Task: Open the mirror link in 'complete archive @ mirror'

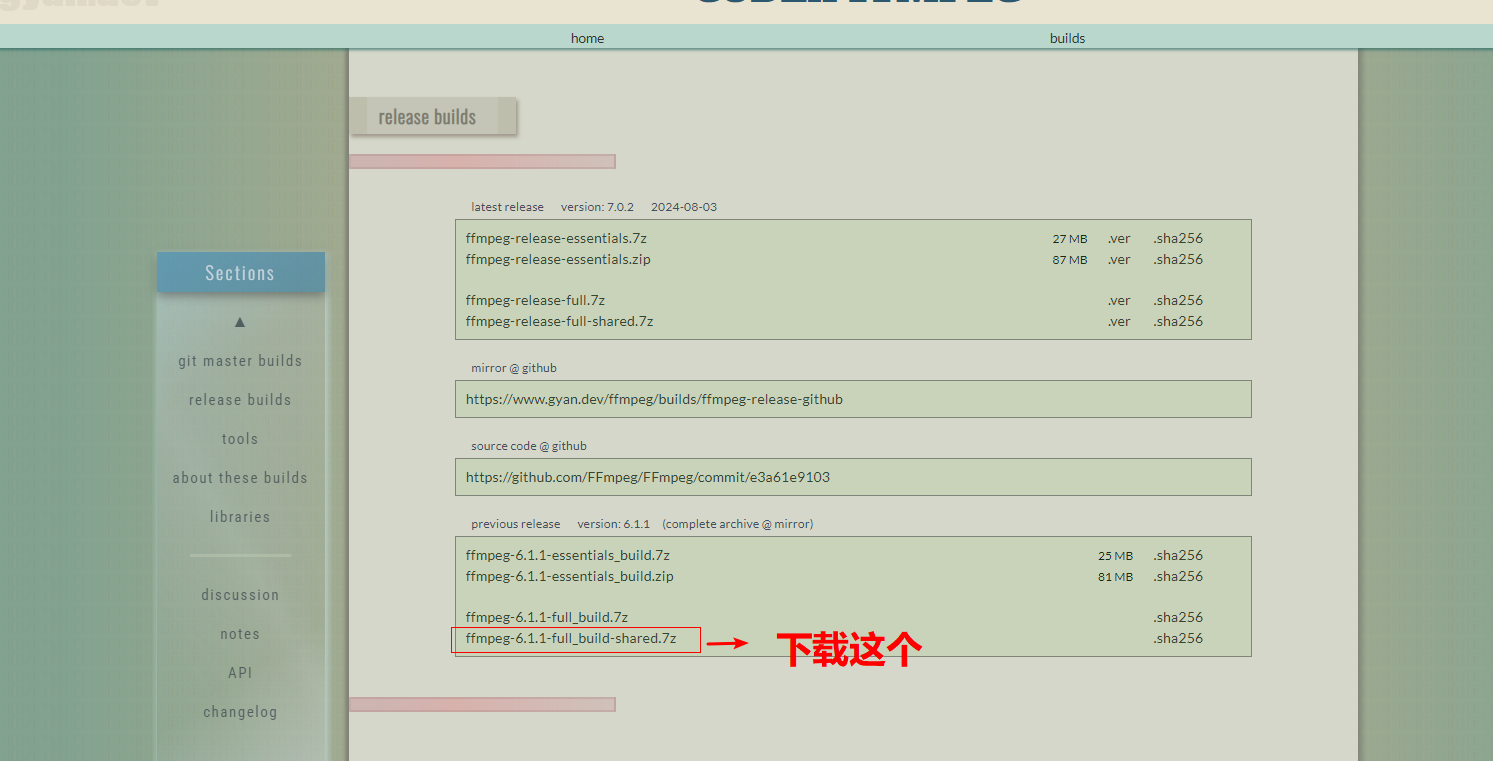Action: click(x=795, y=524)
